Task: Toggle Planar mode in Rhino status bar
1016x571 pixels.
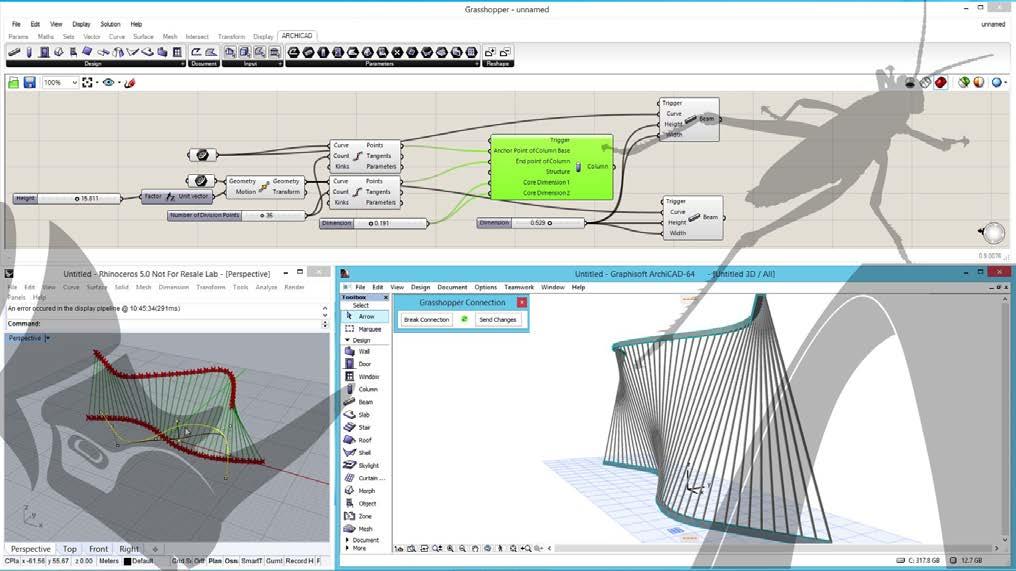Action: coord(215,561)
